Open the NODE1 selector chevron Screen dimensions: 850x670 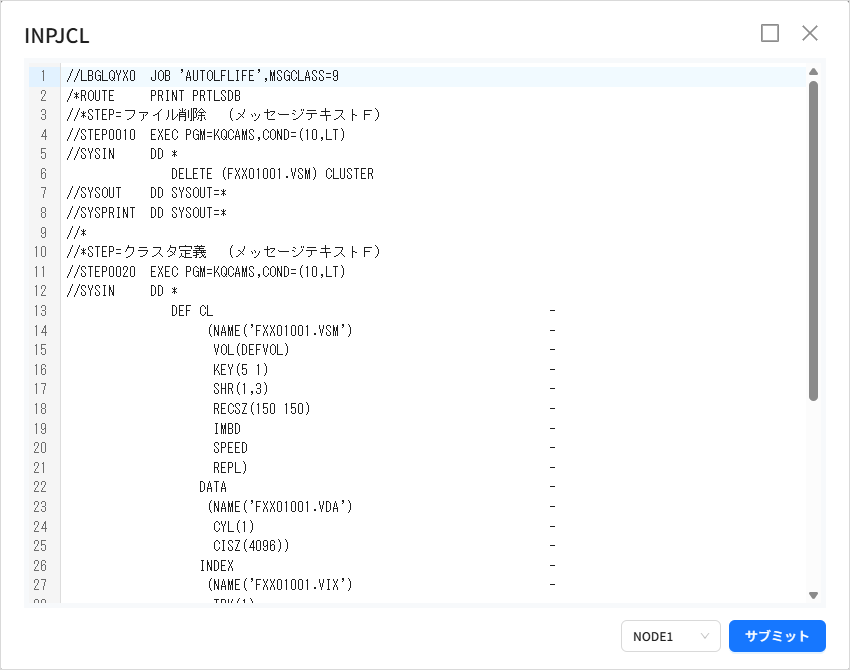[706, 636]
